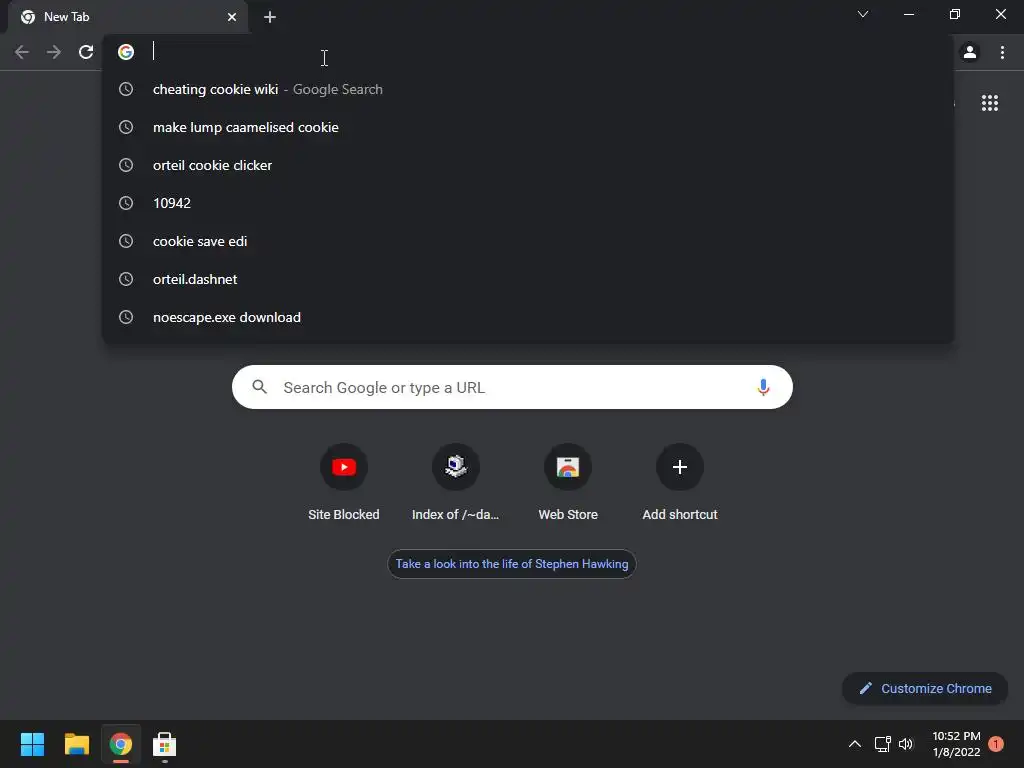This screenshot has height=768, width=1024.
Task: Select suggestion cheating cookie wiki
Action: pos(528,89)
